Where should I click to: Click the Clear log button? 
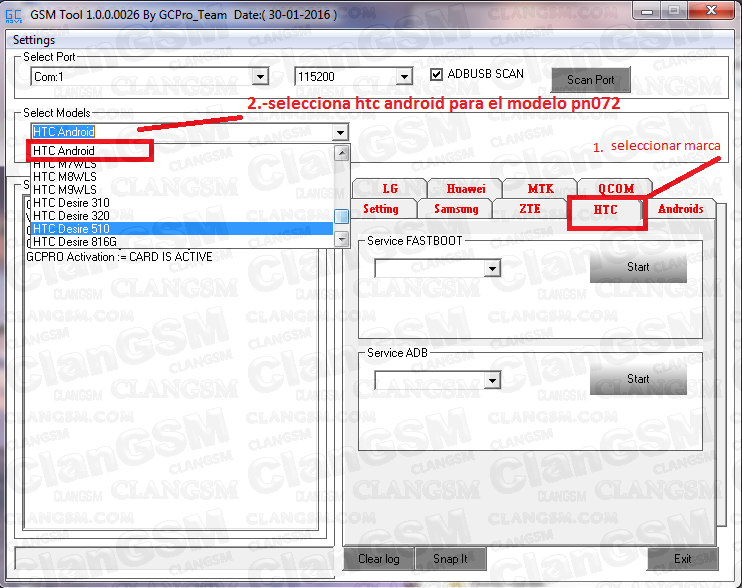click(379, 559)
